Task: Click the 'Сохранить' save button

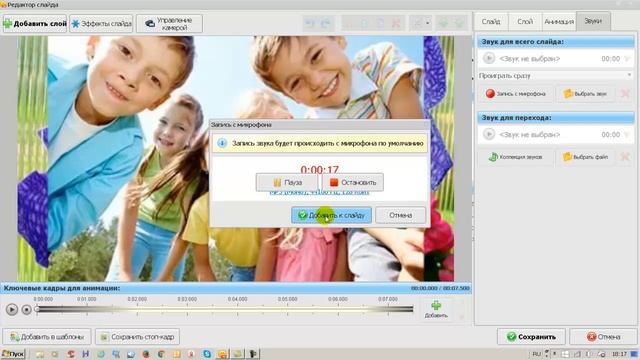Action: (531, 337)
